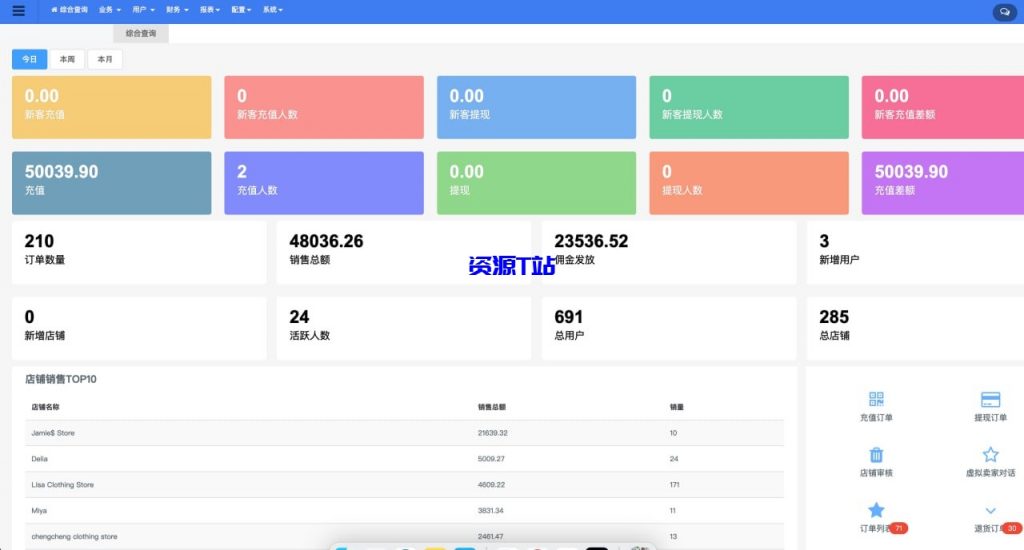1024x550 pixels.
Task: Switch to 本月 time filter
Action: click(x=105, y=59)
